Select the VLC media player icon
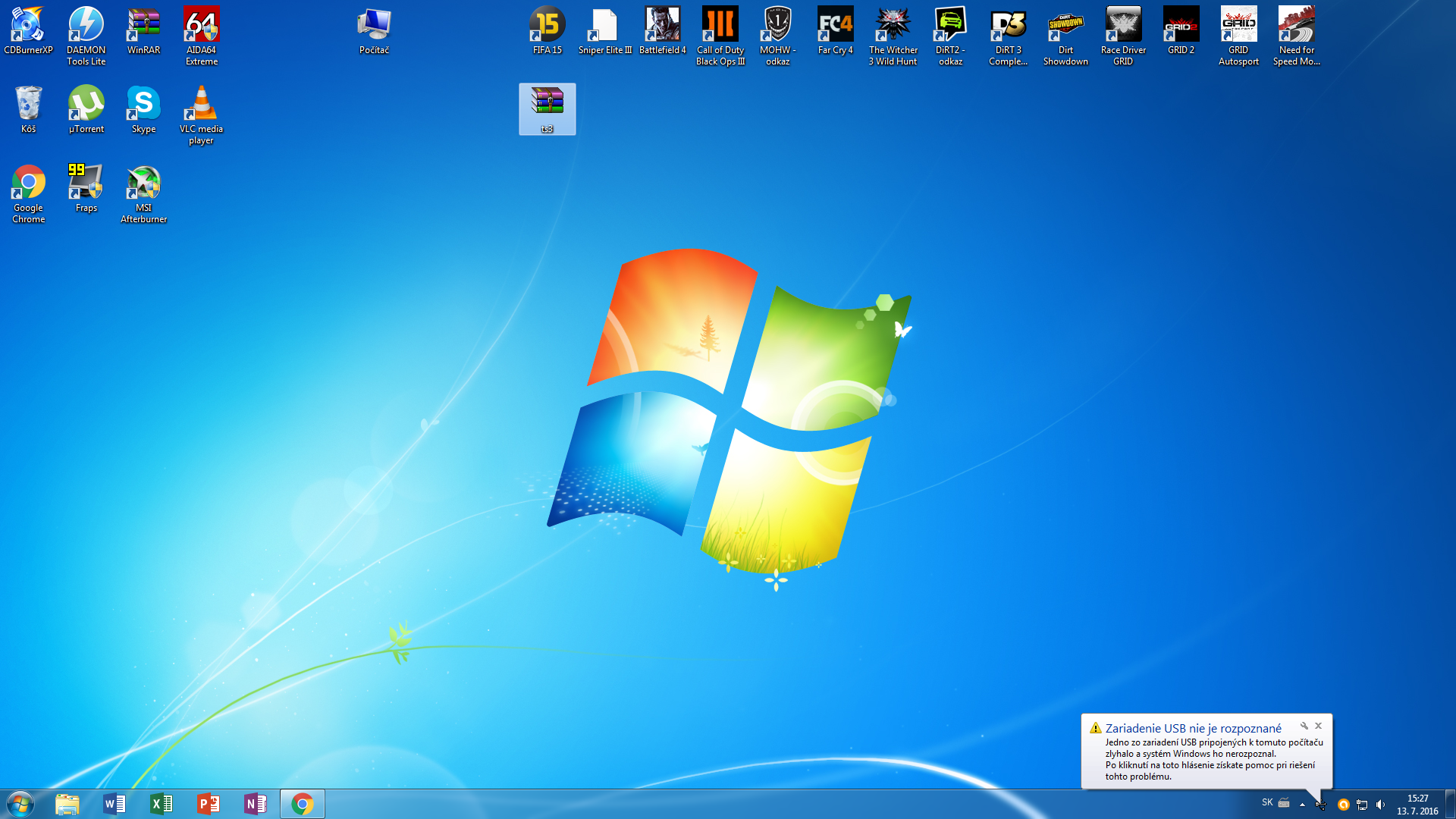The image size is (1456, 819). click(x=201, y=115)
